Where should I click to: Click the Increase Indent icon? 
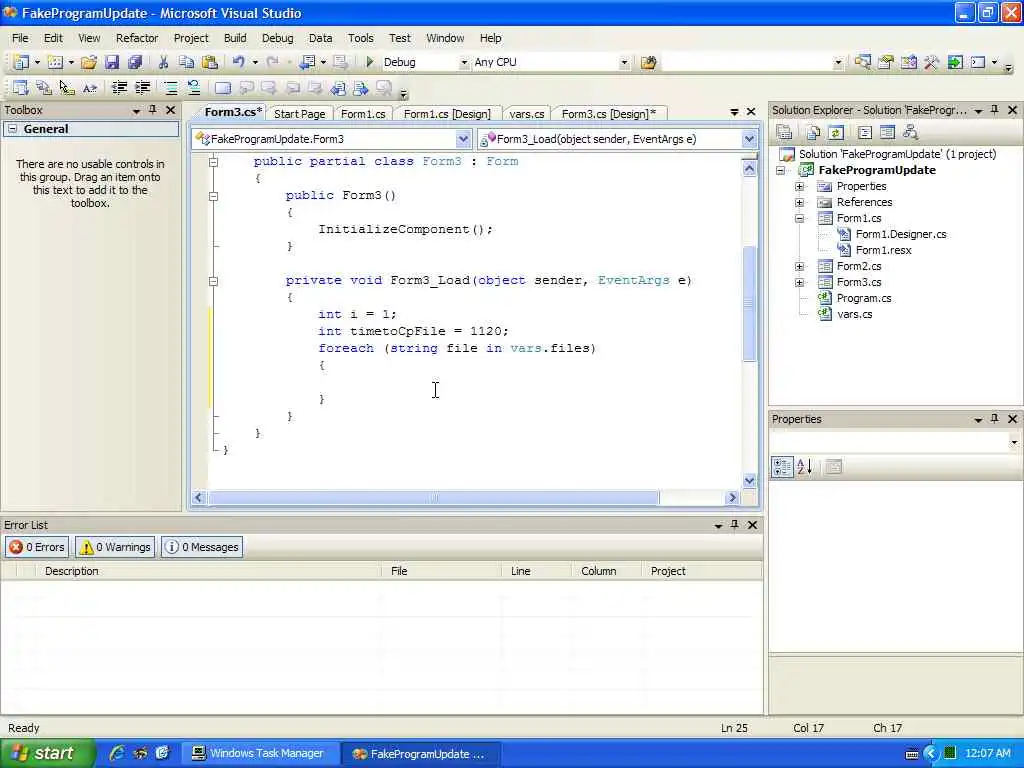(x=142, y=88)
